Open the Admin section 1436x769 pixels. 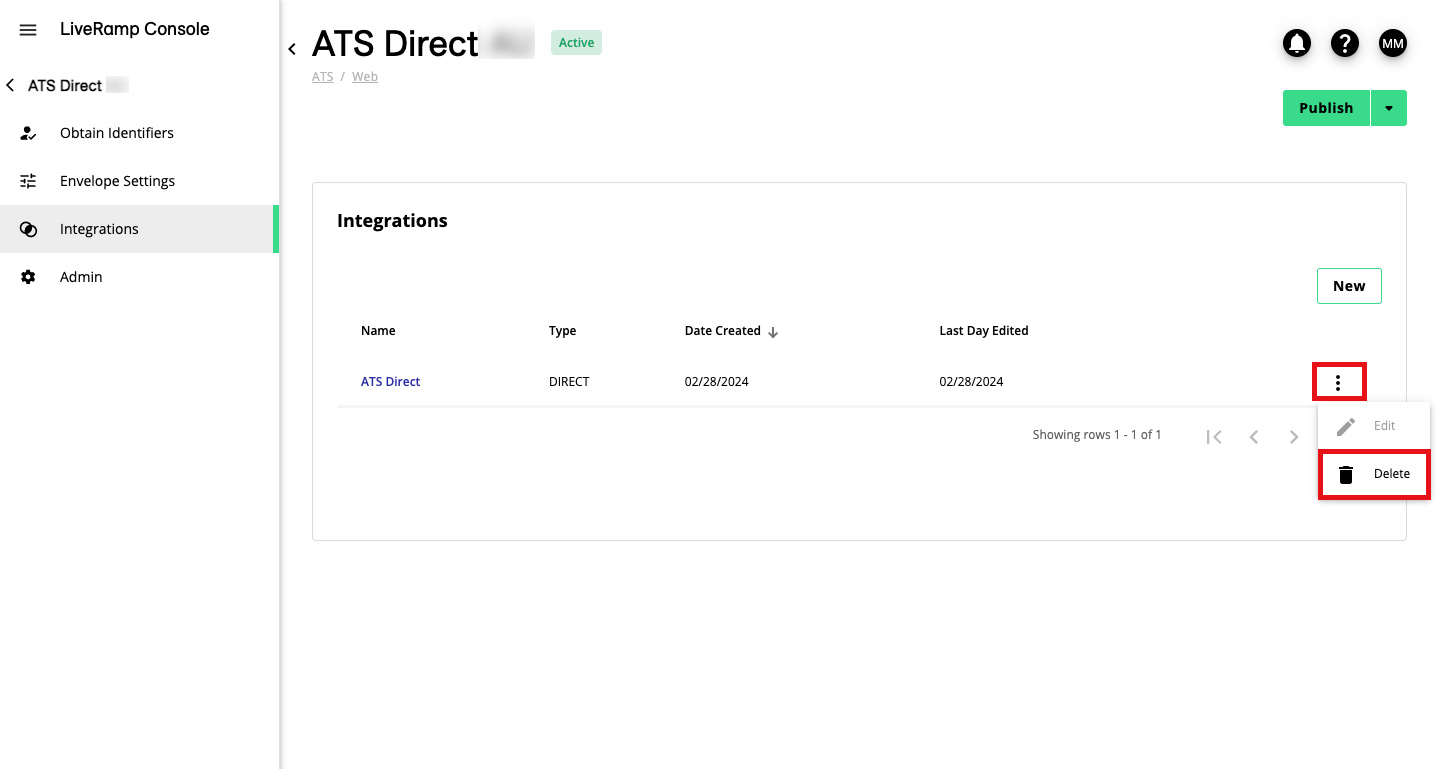tap(140, 277)
